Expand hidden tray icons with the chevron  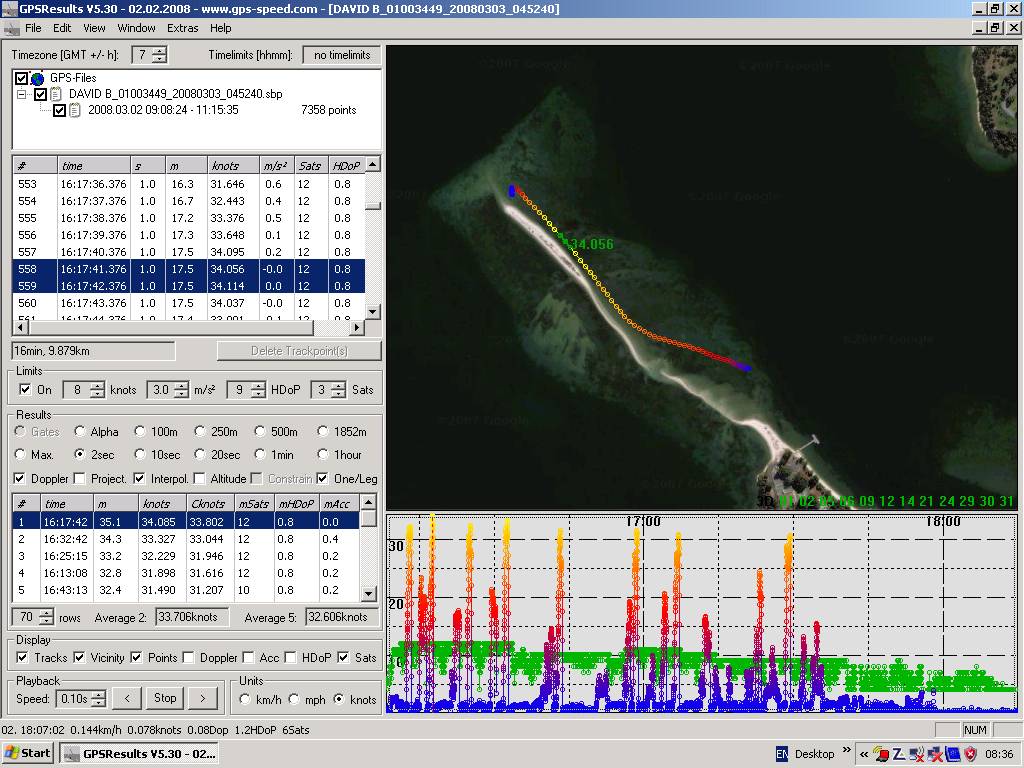tap(864, 754)
